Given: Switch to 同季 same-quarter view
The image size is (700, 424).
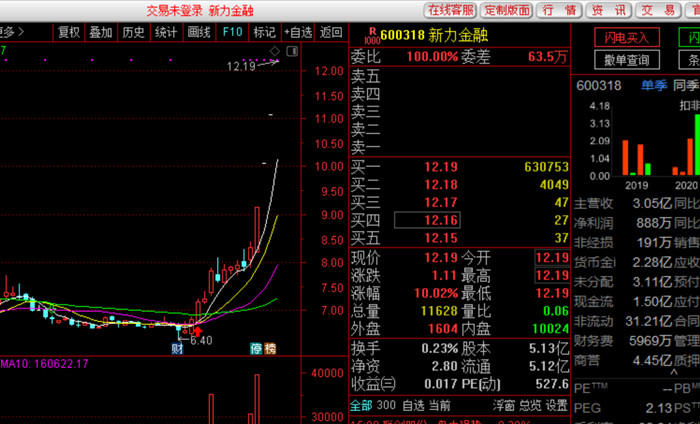Looking at the screenshot, I should (687, 85).
